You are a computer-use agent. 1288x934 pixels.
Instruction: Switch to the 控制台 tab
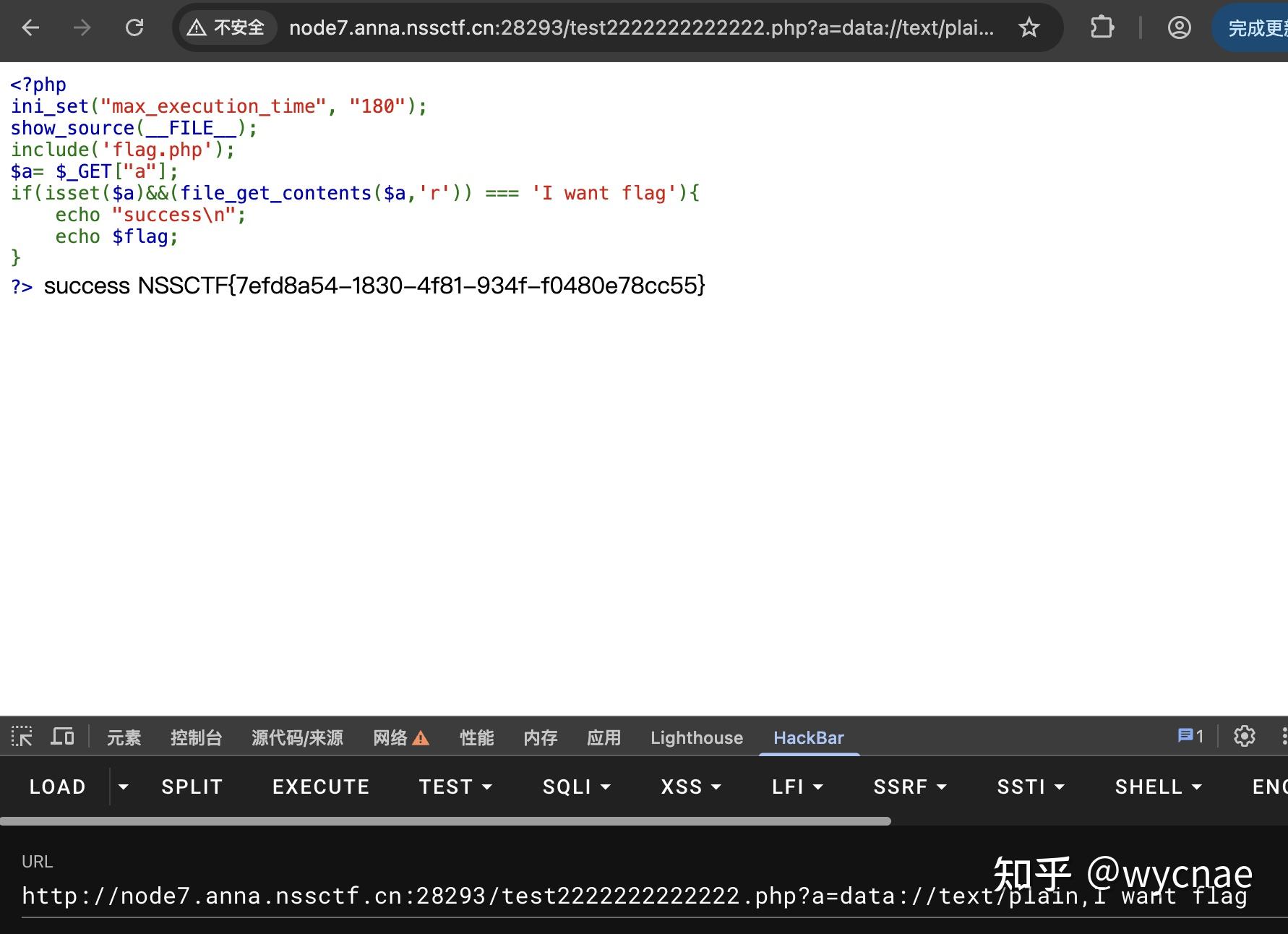[196, 738]
